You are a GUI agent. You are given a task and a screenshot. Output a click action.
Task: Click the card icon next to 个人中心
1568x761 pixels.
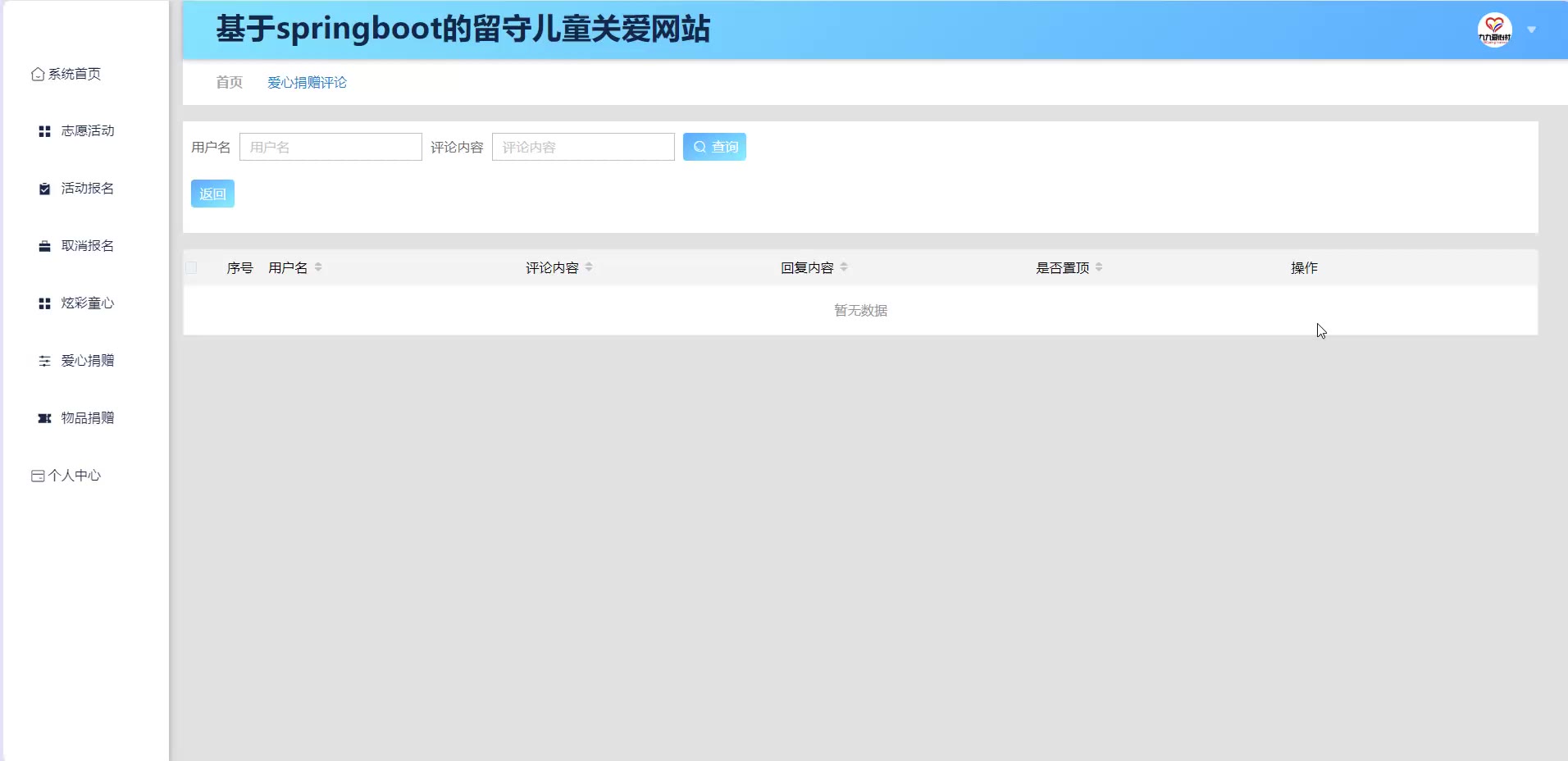38,476
